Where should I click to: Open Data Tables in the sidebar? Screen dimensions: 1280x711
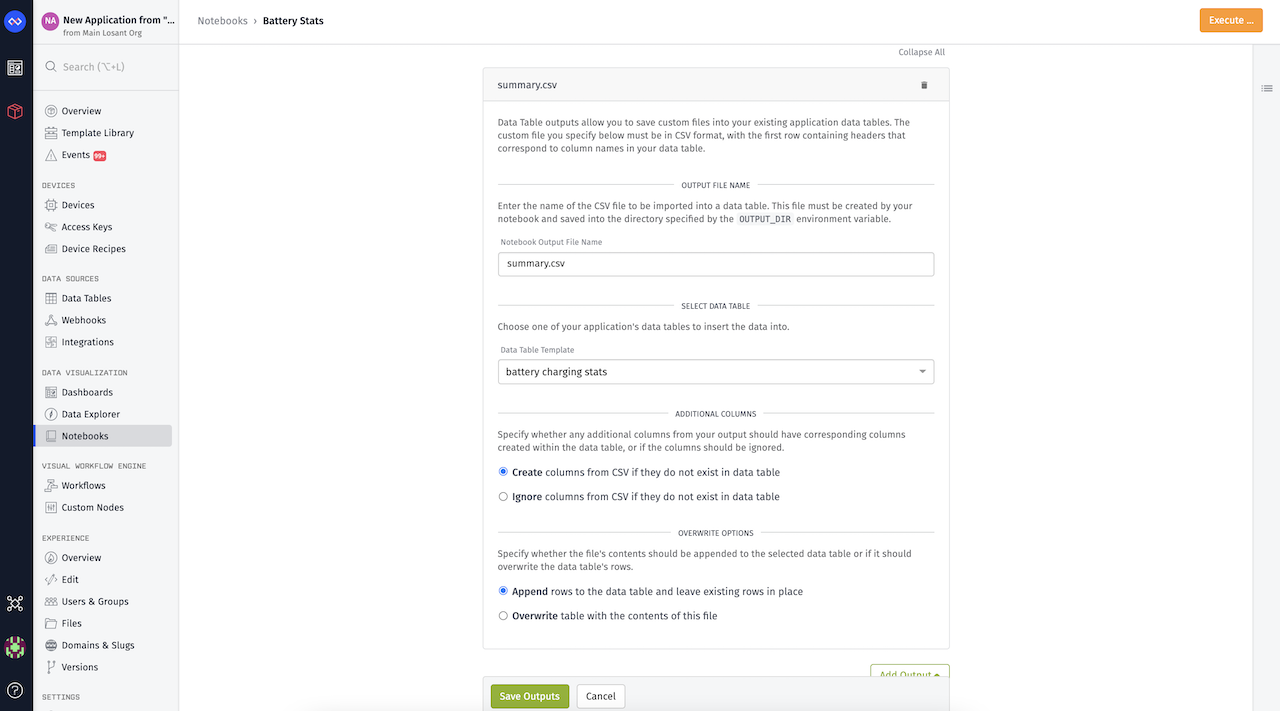pos(86,298)
